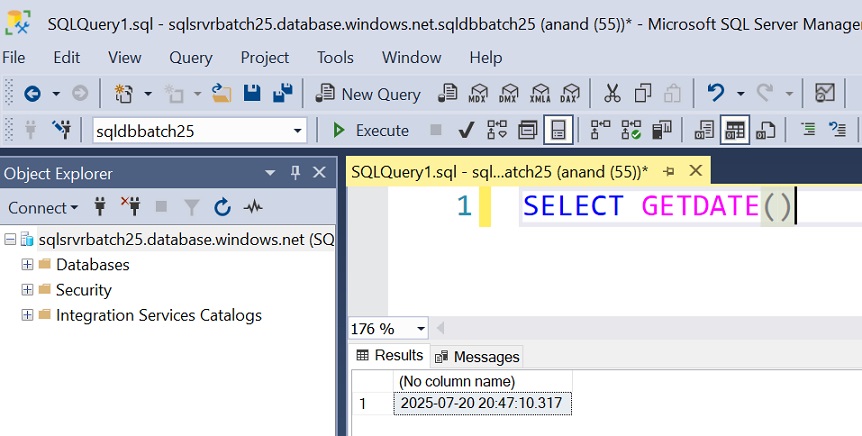
Task: Display the estimated execution plan
Action: point(497,130)
